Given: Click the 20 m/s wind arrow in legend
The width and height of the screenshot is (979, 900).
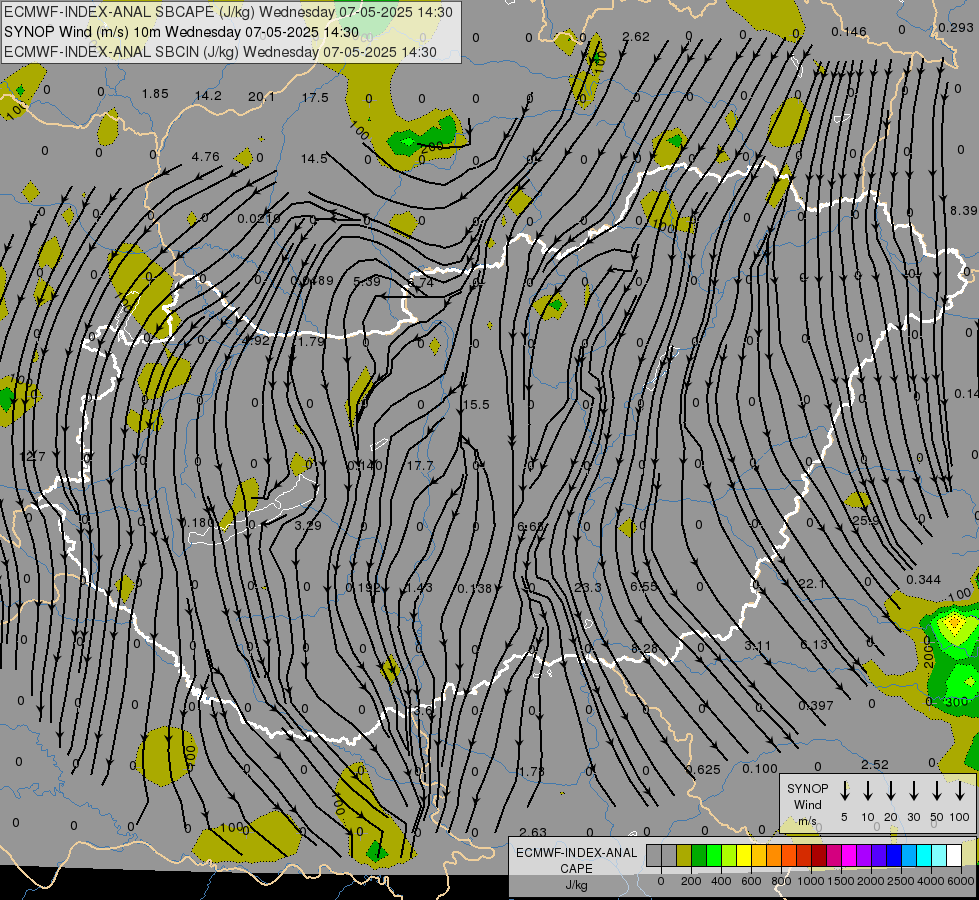Looking at the screenshot, I should coord(890,791).
